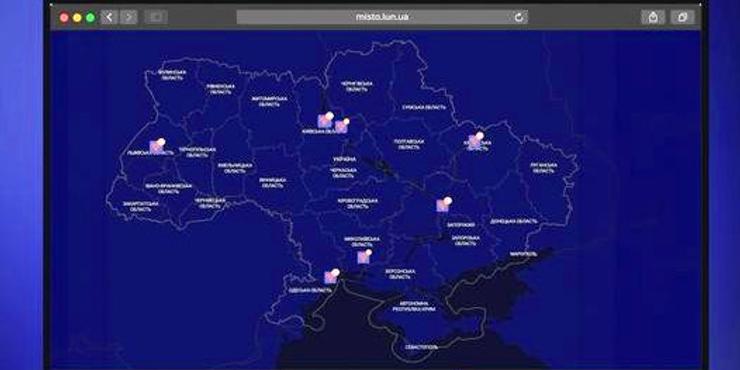Image resolution: width=740 pixels, height=370 pixels.
Task: Maximize window with green traffic light
Action: point(90,18)
